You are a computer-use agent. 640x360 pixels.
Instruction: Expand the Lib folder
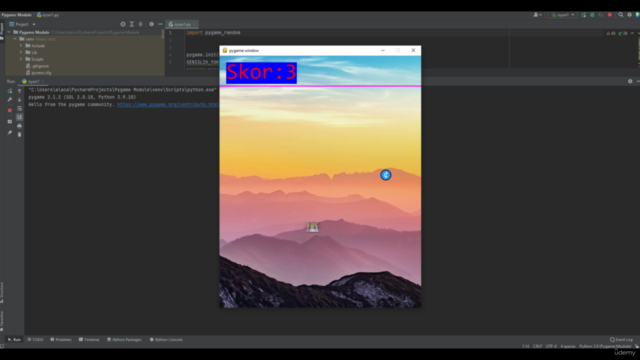(x=21, y=52)
